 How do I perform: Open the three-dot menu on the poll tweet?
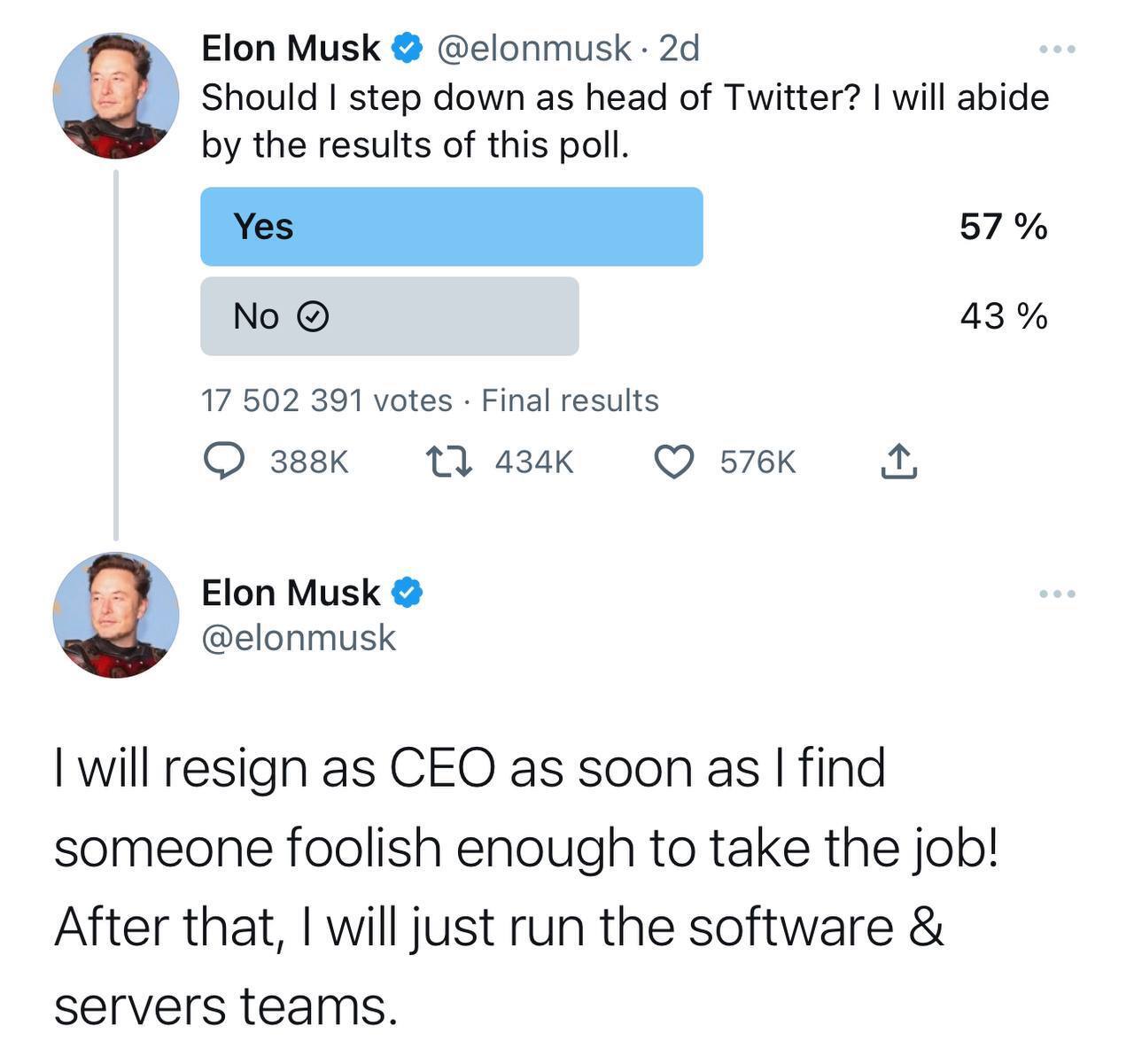point(1058,49)
